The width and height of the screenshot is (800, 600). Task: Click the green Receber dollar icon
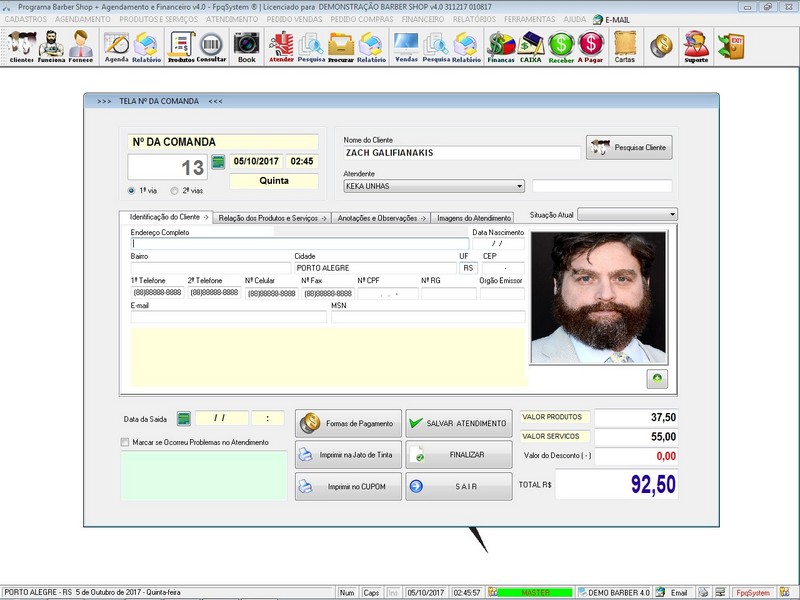561,46
